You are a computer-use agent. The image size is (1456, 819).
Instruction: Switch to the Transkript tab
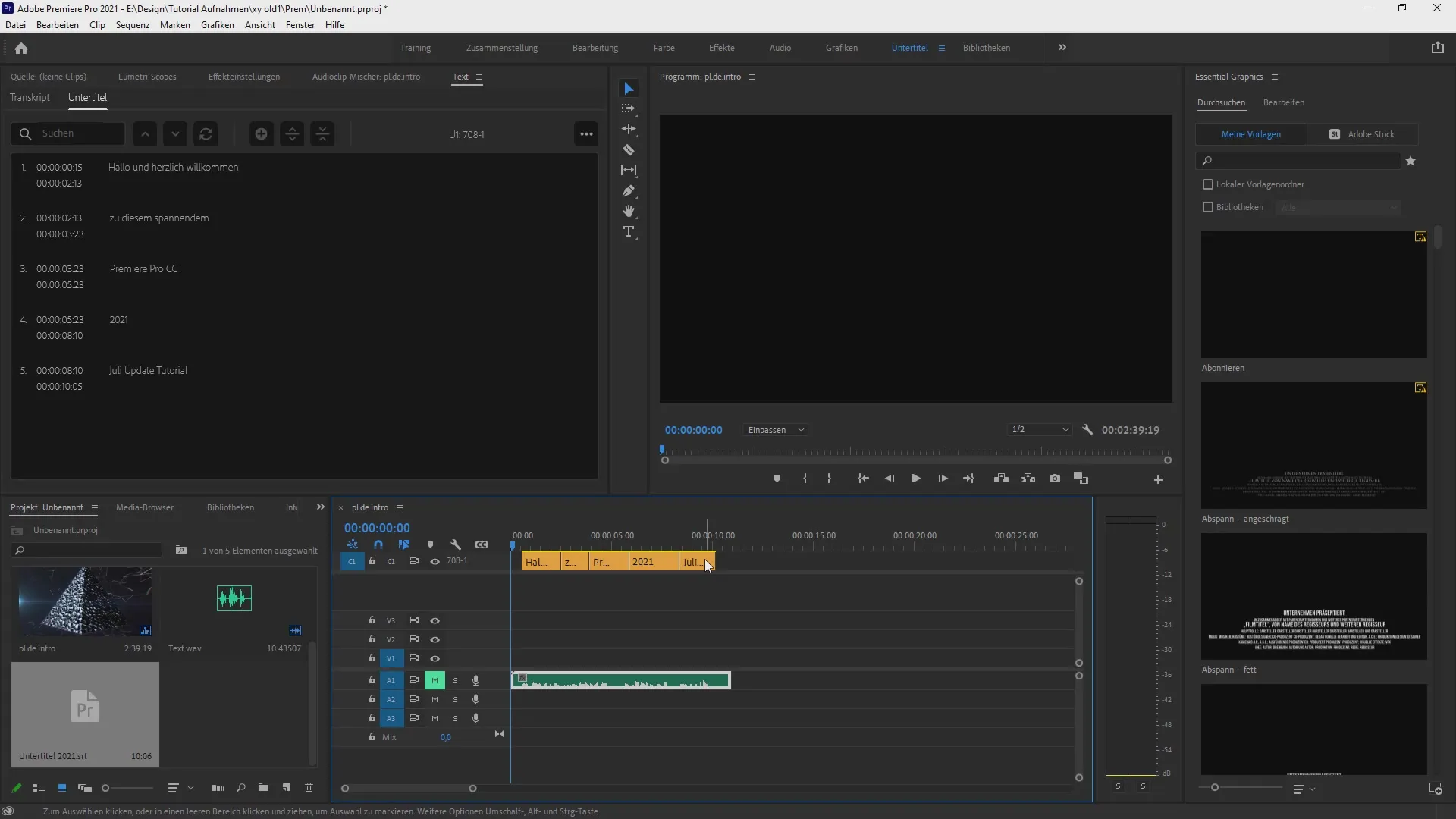30,97
